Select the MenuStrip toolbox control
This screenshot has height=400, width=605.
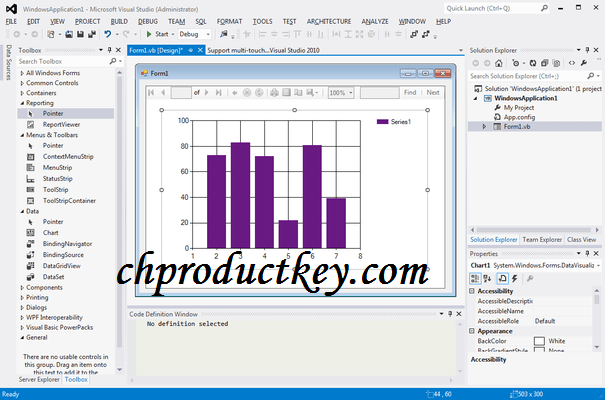(x=57, y=168)
